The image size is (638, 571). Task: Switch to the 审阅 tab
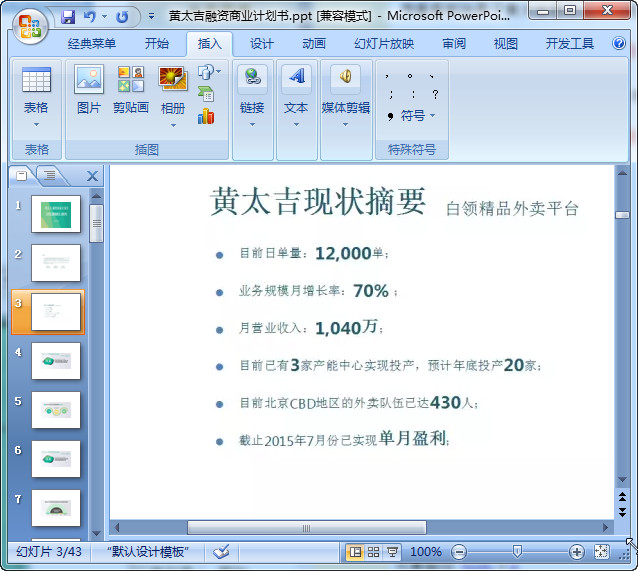coord(454,44)
